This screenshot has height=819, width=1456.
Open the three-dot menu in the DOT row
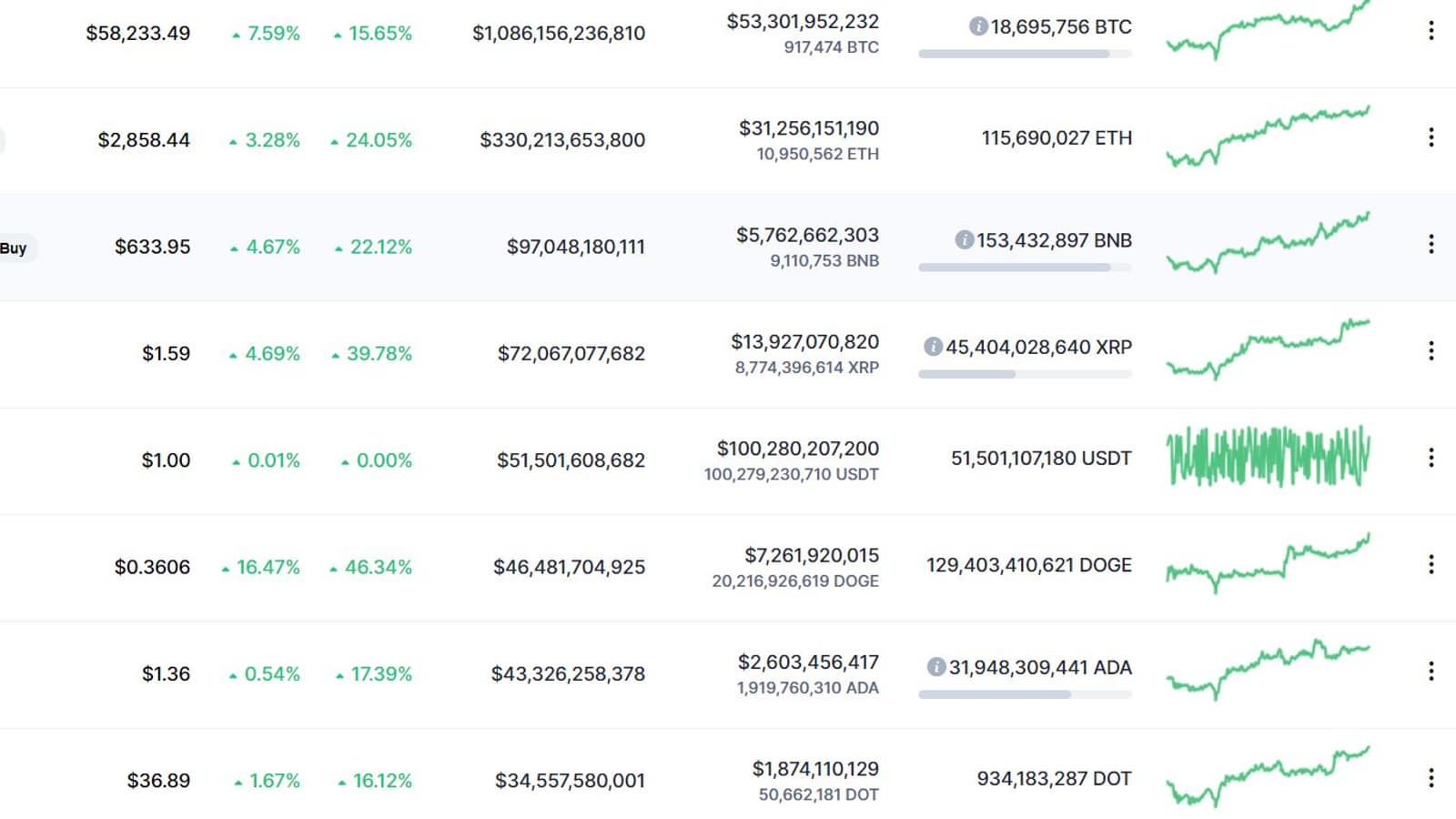click(x=1431, y=778)
